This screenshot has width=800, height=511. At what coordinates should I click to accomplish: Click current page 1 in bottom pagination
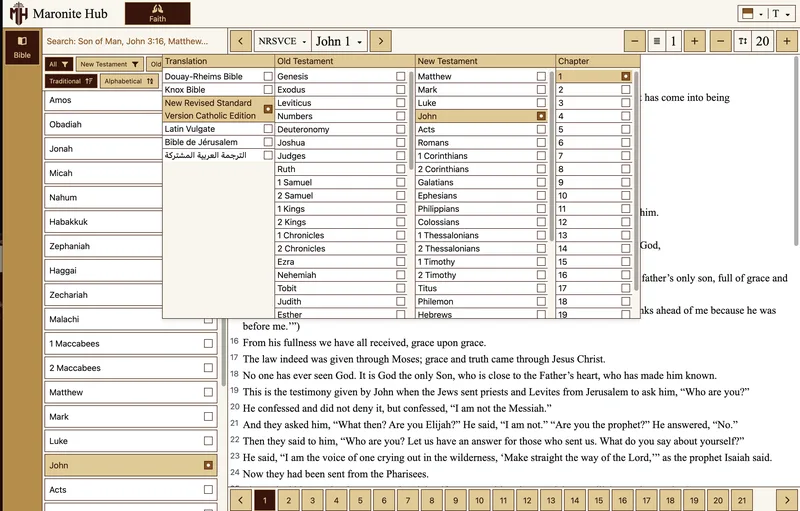[x=265, y=500]
